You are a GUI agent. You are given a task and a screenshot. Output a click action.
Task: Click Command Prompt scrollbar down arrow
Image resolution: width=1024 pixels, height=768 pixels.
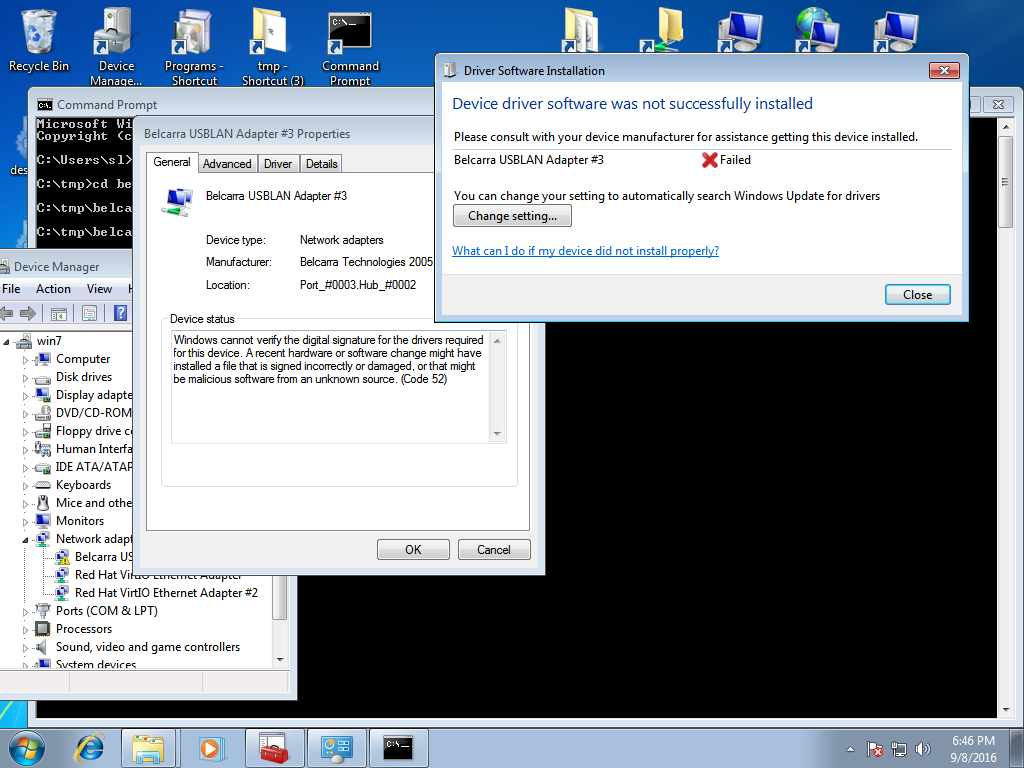tap(1006, 709)
